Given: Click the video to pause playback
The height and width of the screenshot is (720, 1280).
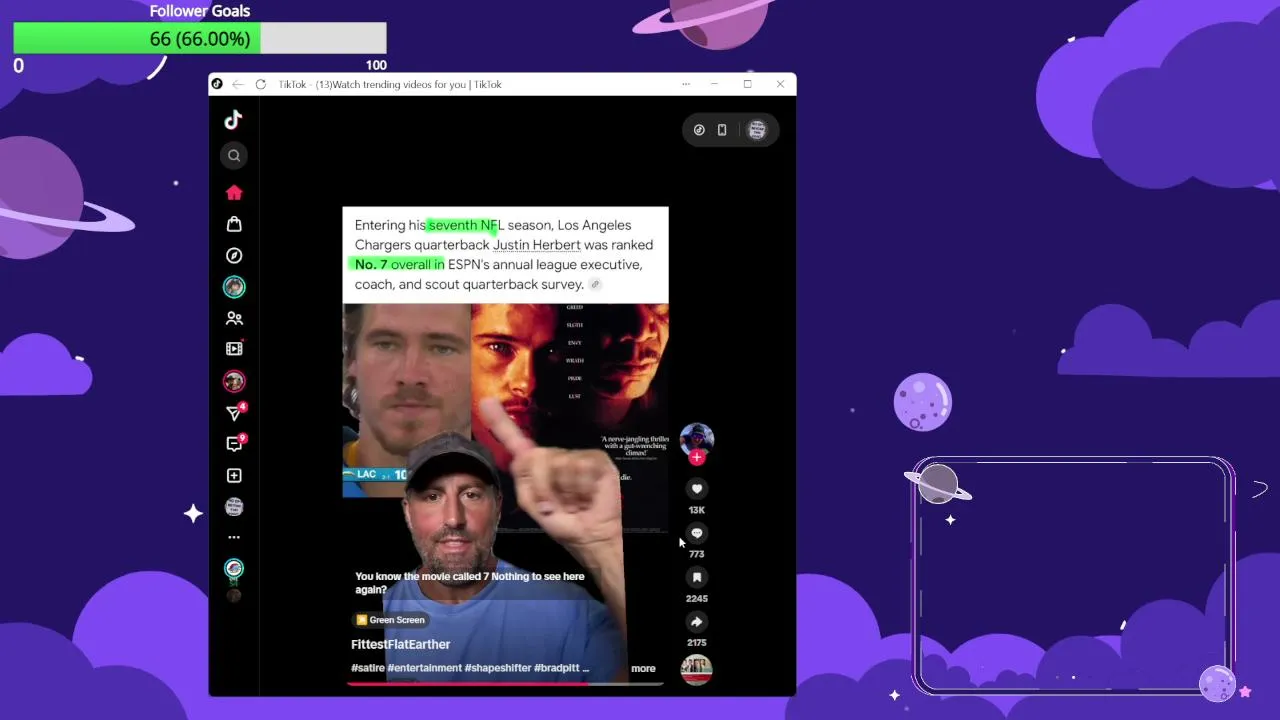Looking at the screenshot, I should point(505,445).
